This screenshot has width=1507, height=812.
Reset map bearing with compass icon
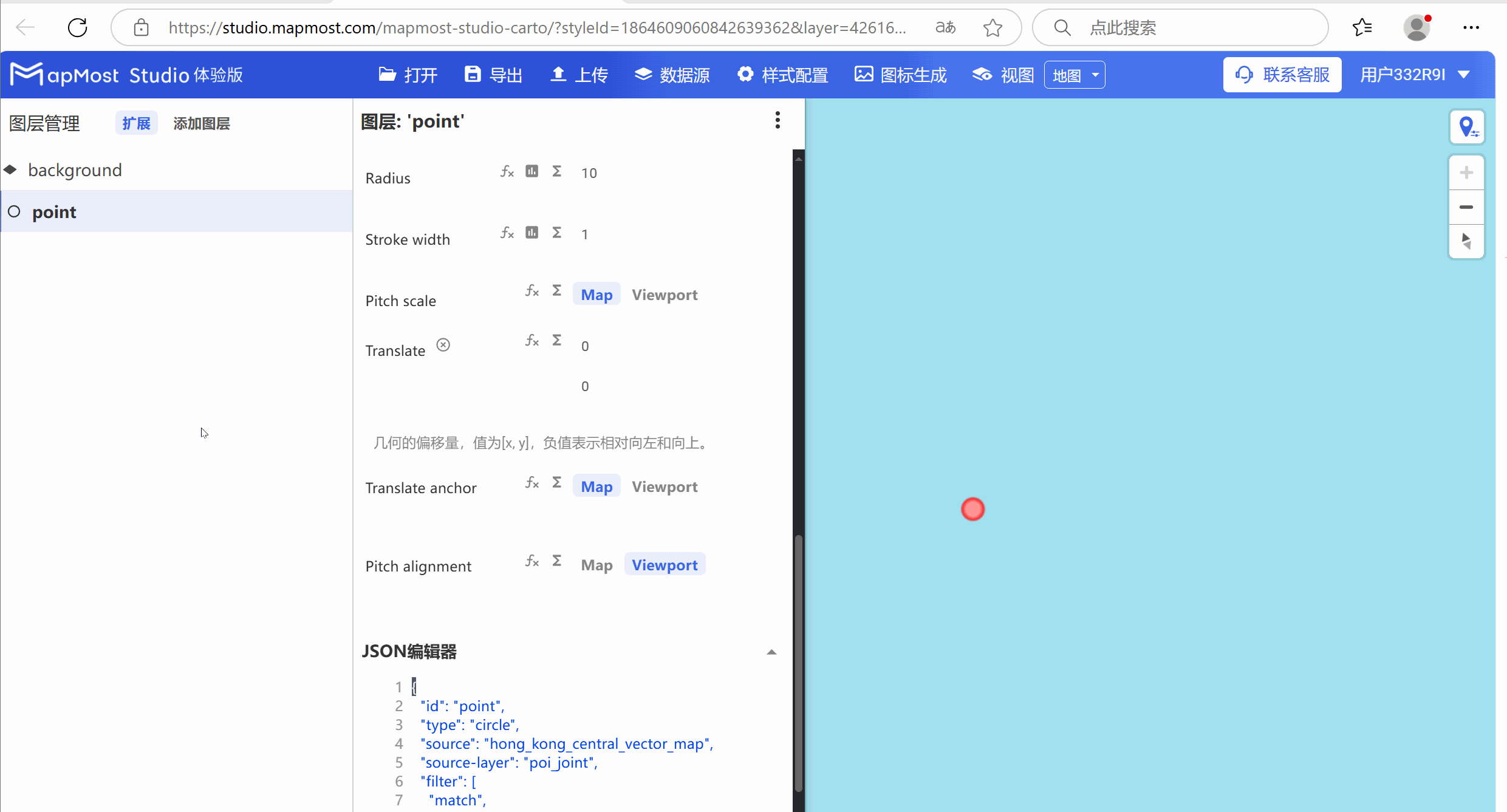(1466, 241)
